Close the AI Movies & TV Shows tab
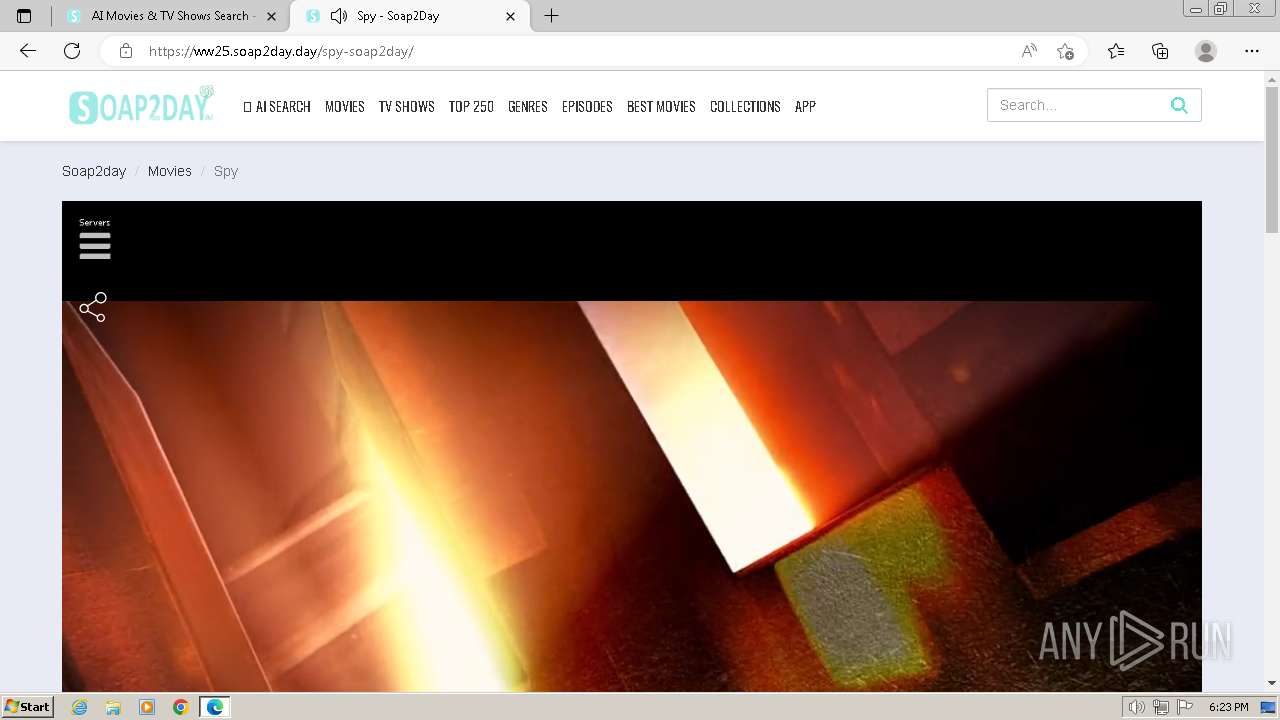The width and height of the screenshot is (1280, 720). (271, 16)
